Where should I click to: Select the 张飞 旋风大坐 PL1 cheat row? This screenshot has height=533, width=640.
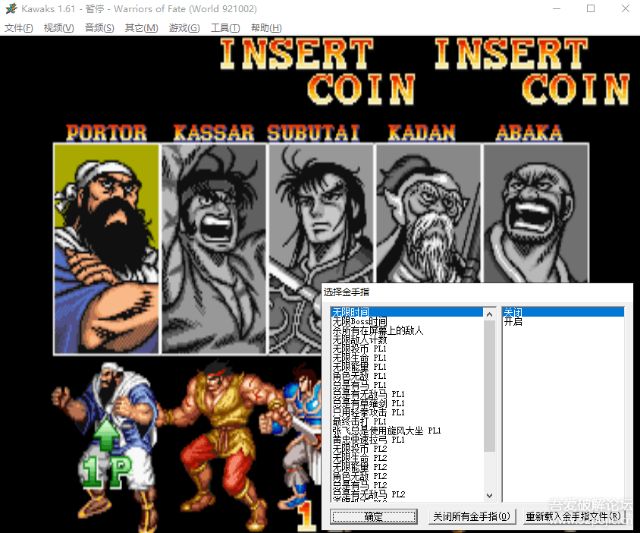(x=407, y=431)
